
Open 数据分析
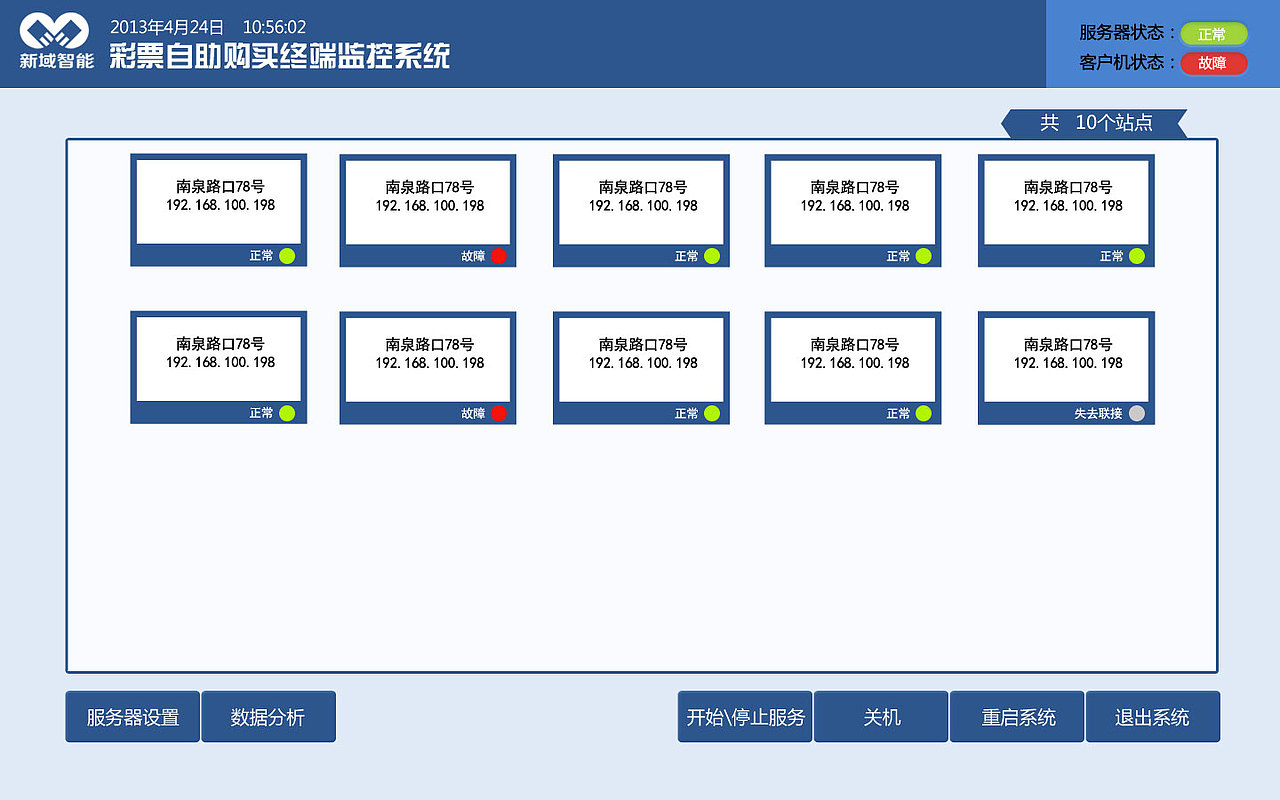point(268,717)
